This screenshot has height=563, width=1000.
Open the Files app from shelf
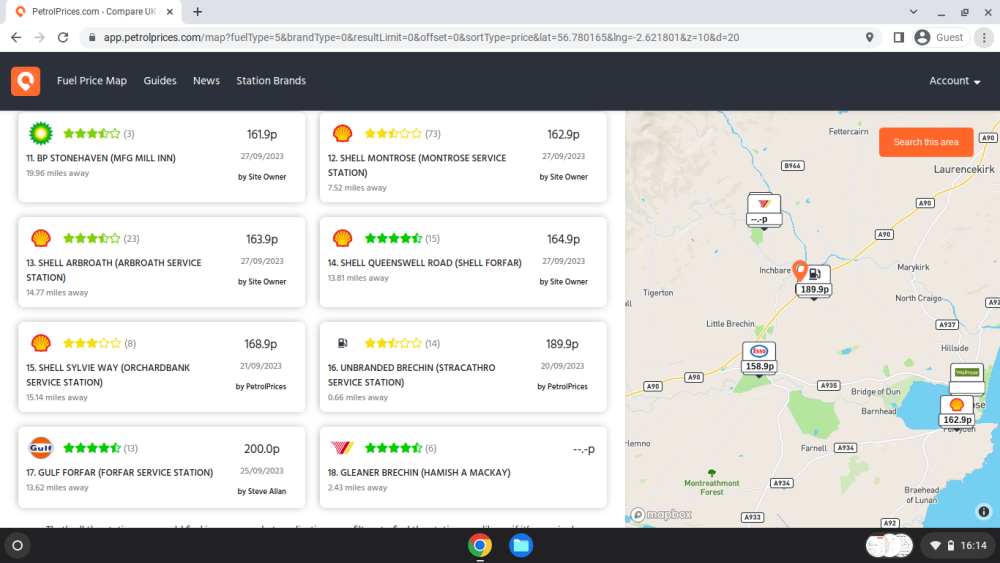(521, 545)
